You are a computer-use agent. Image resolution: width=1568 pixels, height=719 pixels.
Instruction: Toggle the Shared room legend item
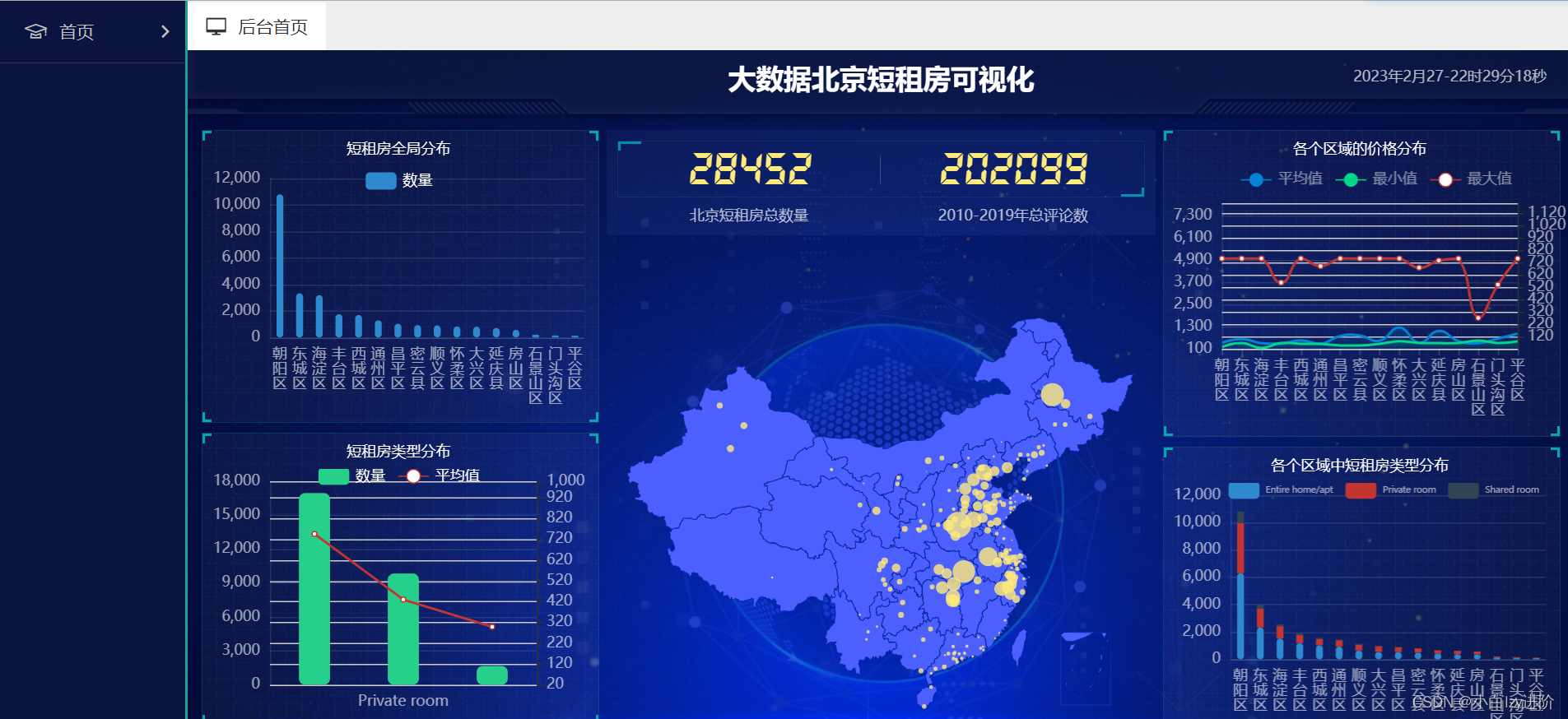point(1494,489)
